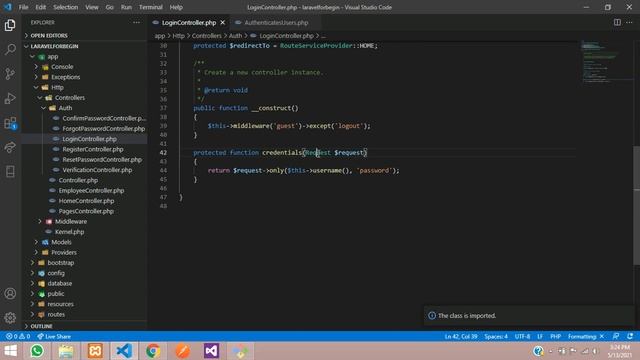Viewport: 640px width, 360px height.
Task: Open File Explorer from the taskbar
Action: (66, 351)
